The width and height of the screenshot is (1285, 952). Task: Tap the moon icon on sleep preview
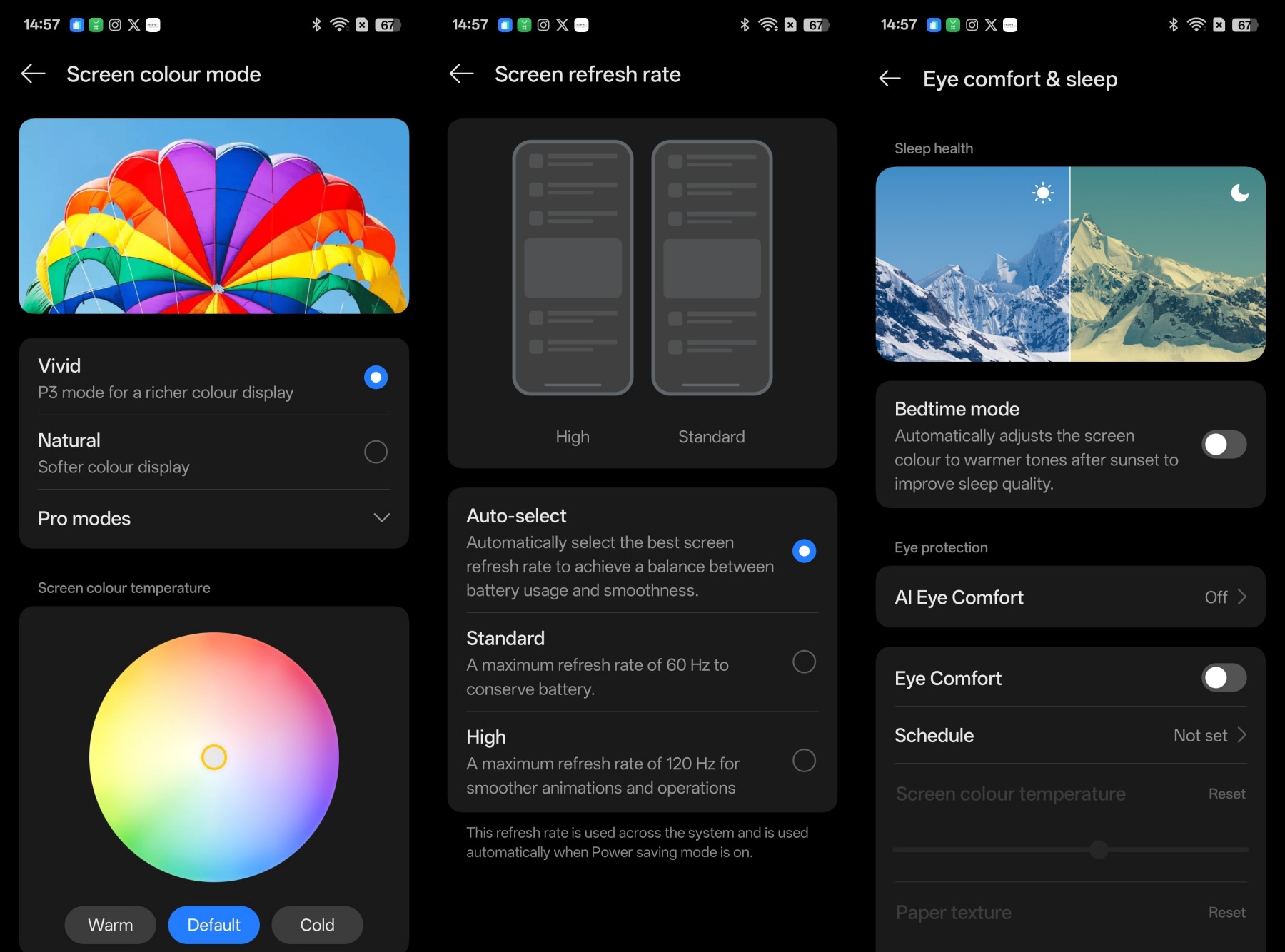pyautogui.click(x=1239, y=193)
